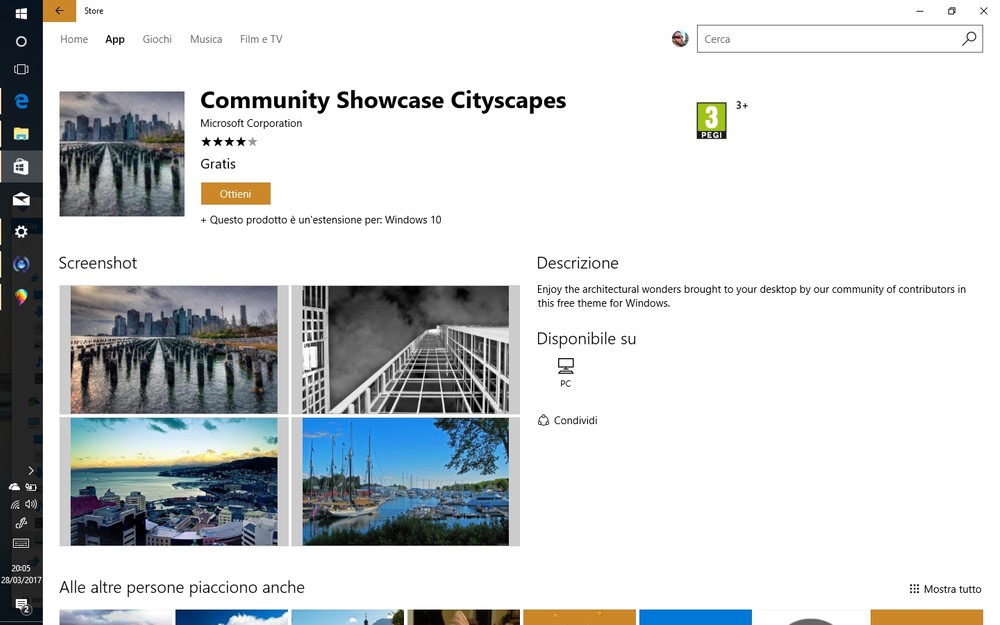This screenshot has height=625, width=1000.
Task: Click the Windows 10 extension text
Action: pos(321,220)
